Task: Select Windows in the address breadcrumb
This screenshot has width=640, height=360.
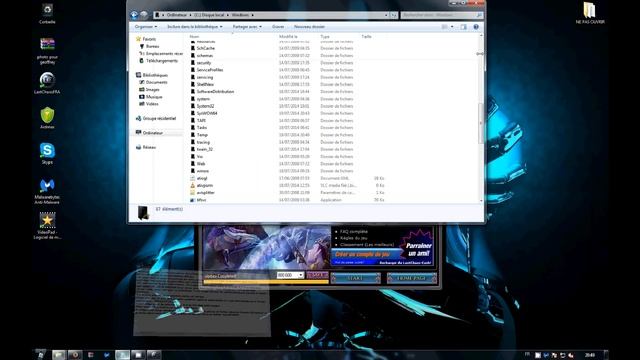Action: tap(240, 15)
